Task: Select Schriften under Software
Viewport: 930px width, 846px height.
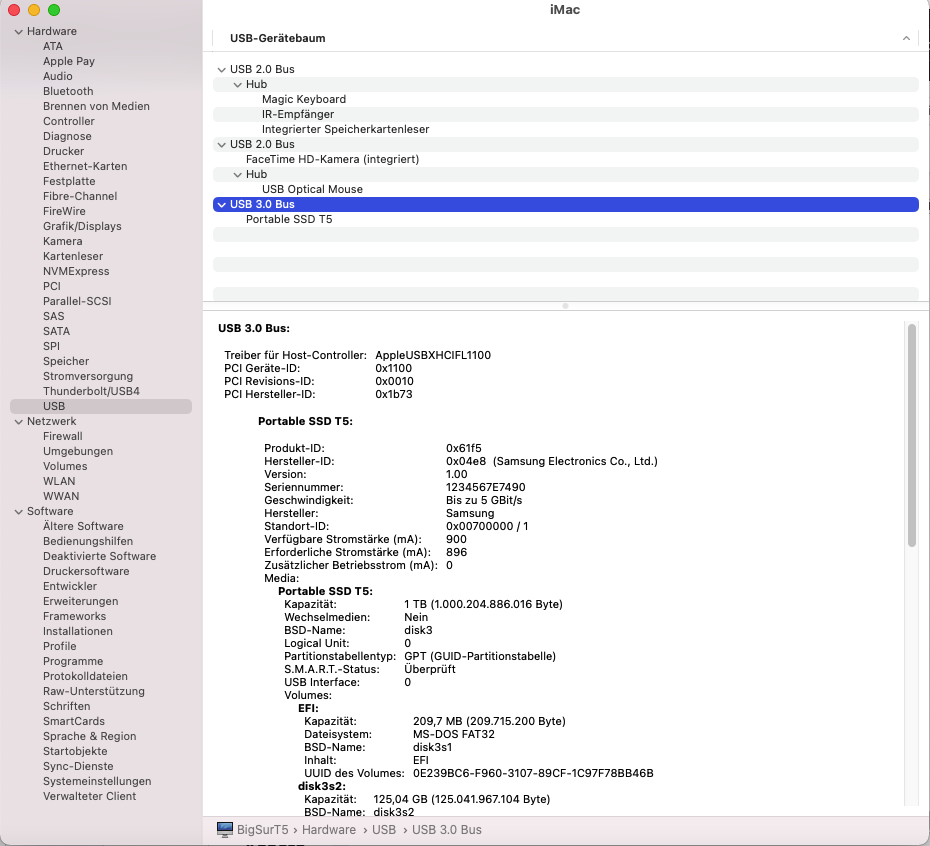Action: click(x=66, y=706)
